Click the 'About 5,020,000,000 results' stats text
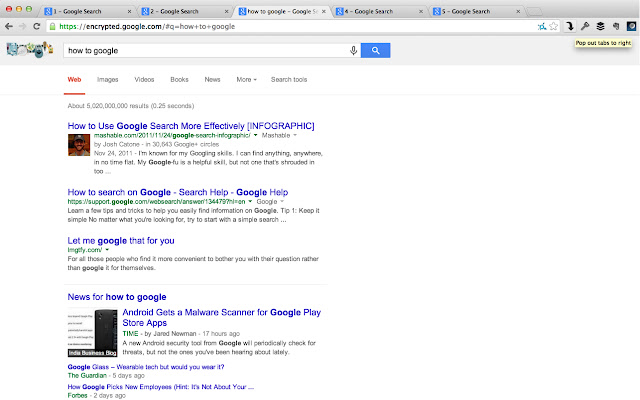The image size is (640, 400). [131, 106]
